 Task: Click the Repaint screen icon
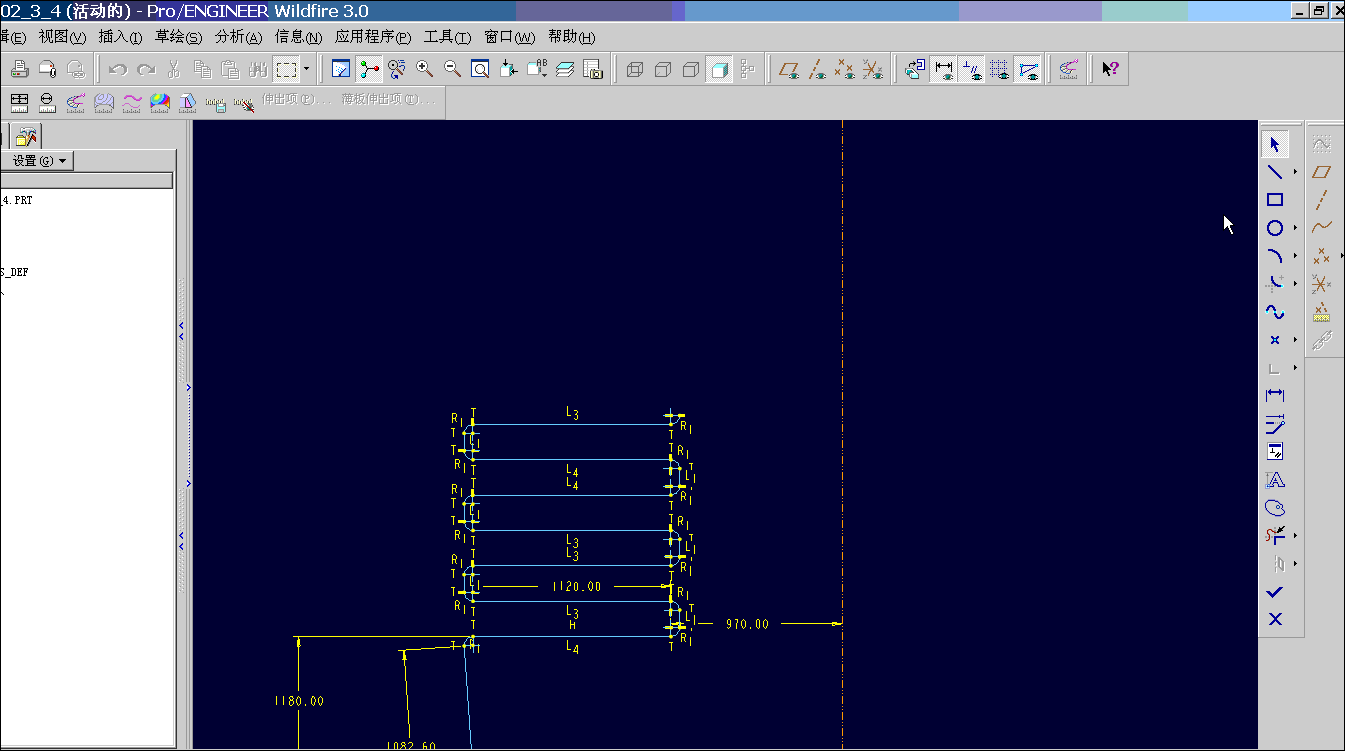coord(342,69)
